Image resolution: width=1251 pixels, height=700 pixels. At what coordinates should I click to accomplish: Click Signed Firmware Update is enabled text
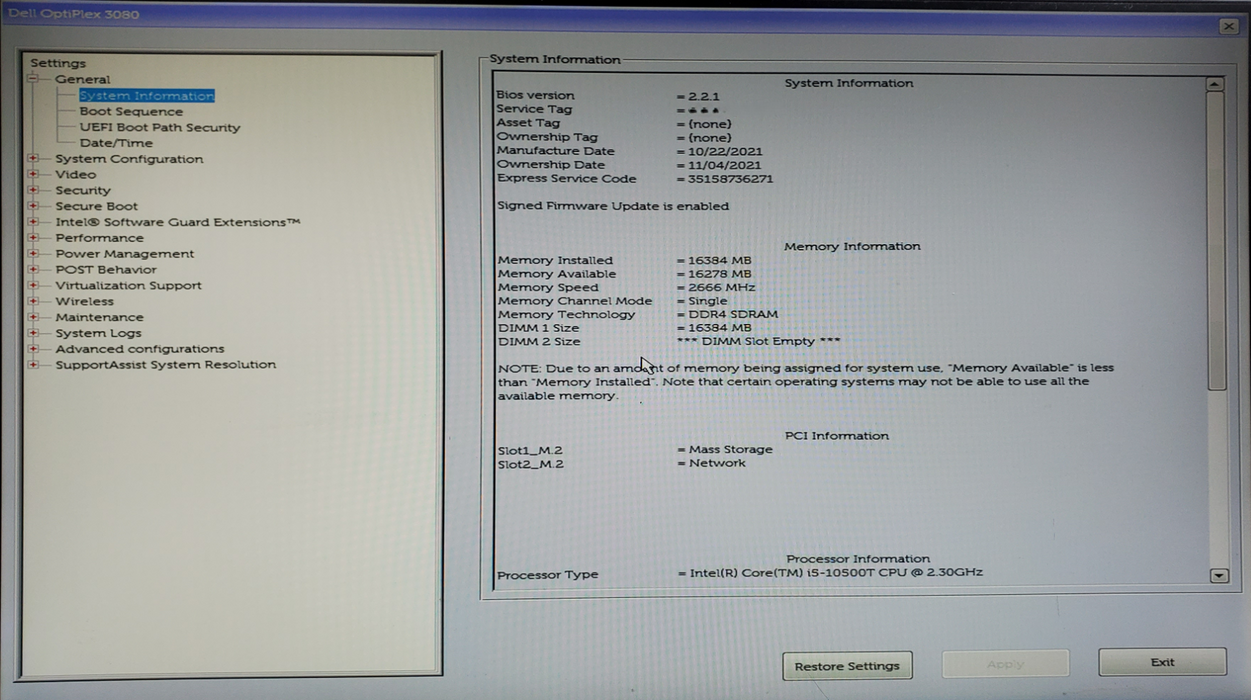[613, 206]
